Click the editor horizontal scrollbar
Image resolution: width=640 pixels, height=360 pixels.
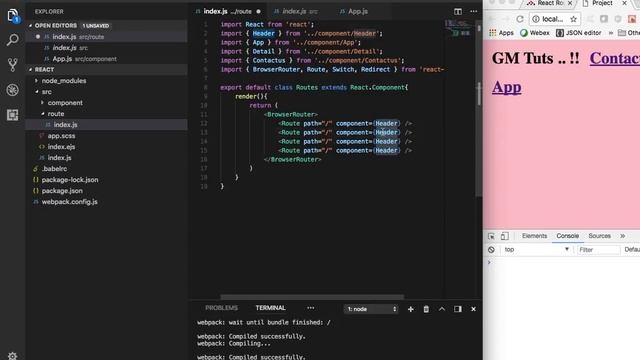[312, 297]
